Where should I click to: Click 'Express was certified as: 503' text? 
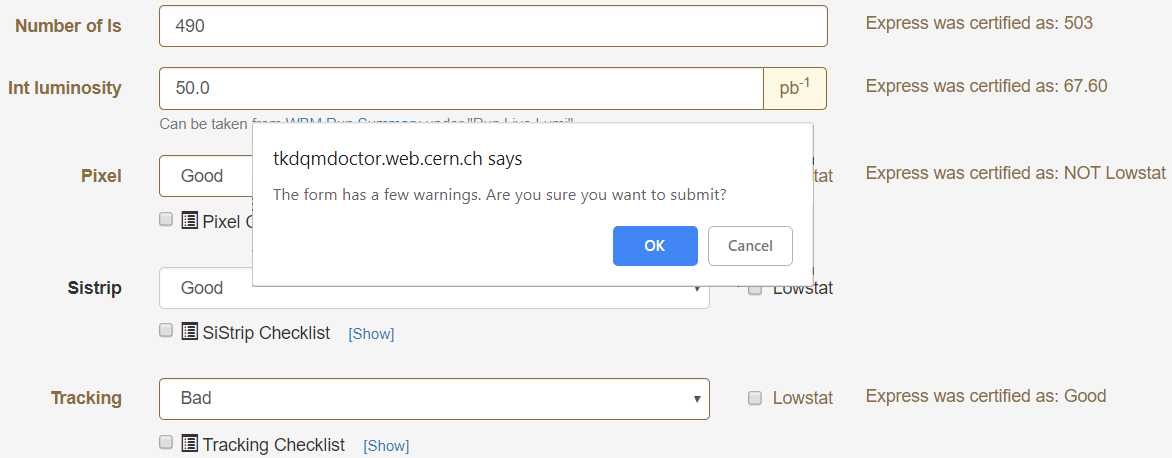pyautogui.click(x=979, y=23)
